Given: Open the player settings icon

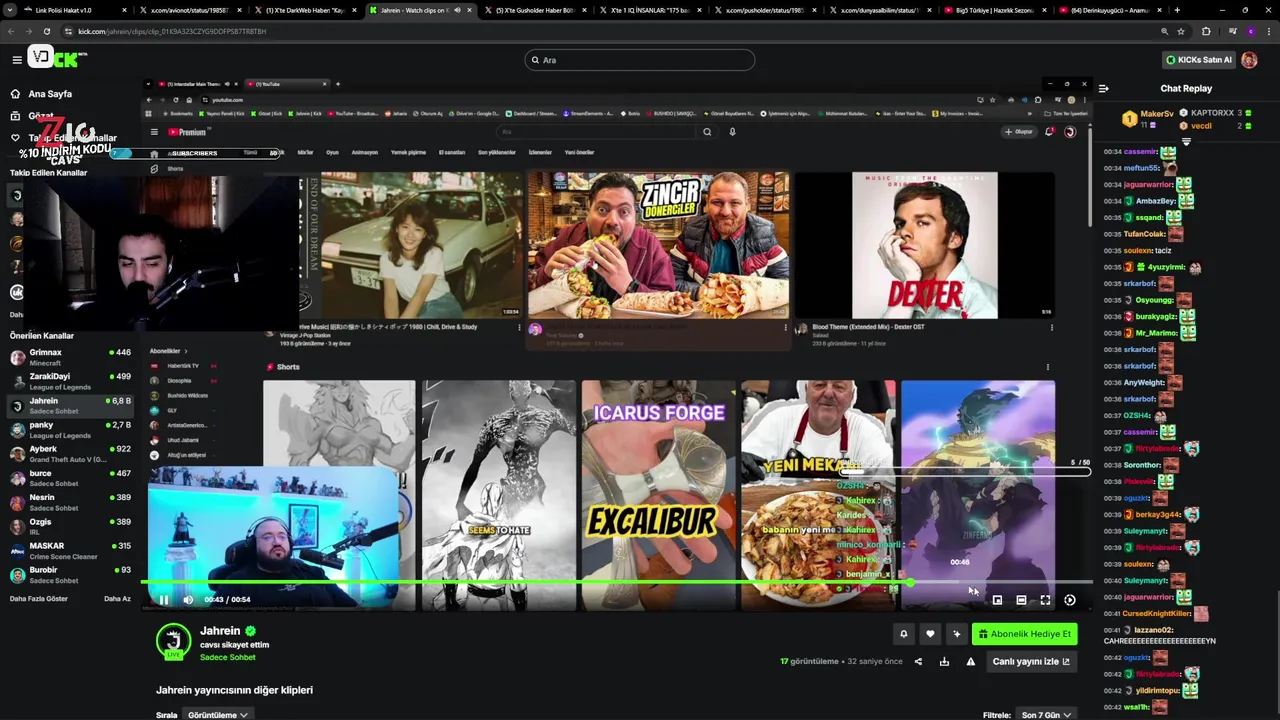Looking at the screenshot, I should click(1070, 600).
